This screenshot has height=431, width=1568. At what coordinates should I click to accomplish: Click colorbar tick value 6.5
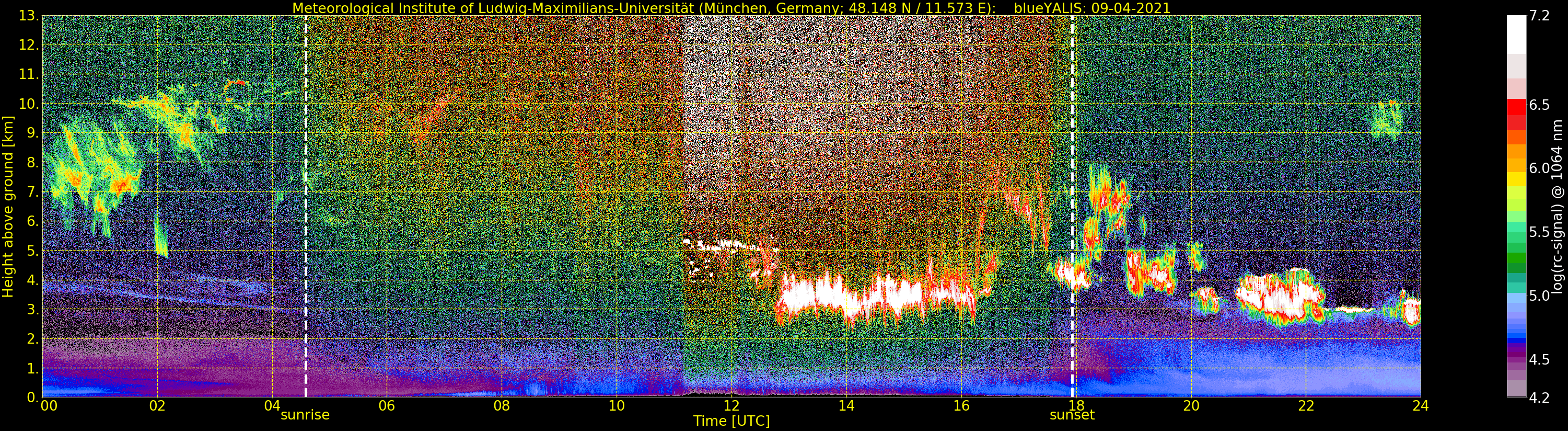1539,105
